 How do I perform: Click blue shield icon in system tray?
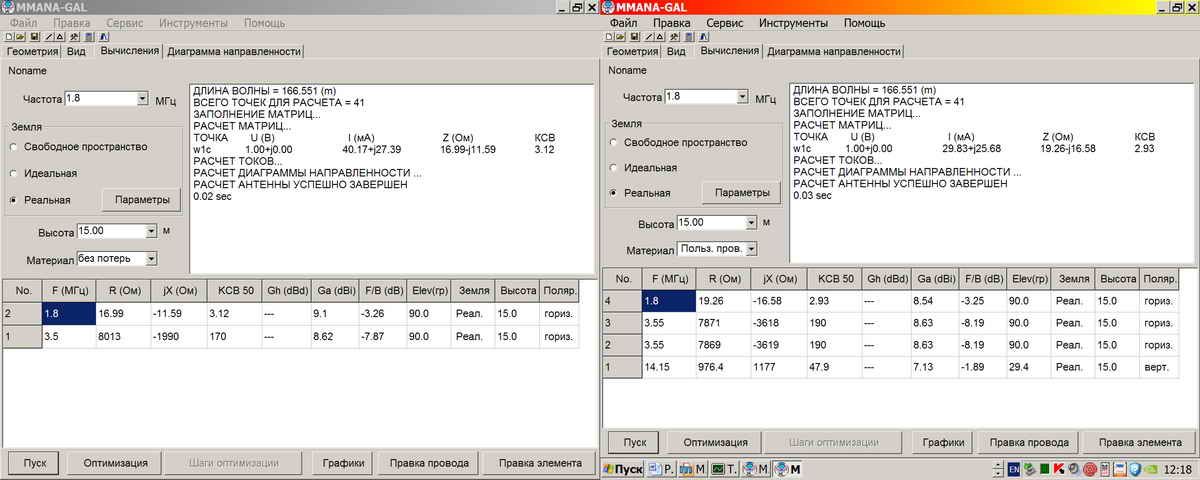[x=1135, y=469]
